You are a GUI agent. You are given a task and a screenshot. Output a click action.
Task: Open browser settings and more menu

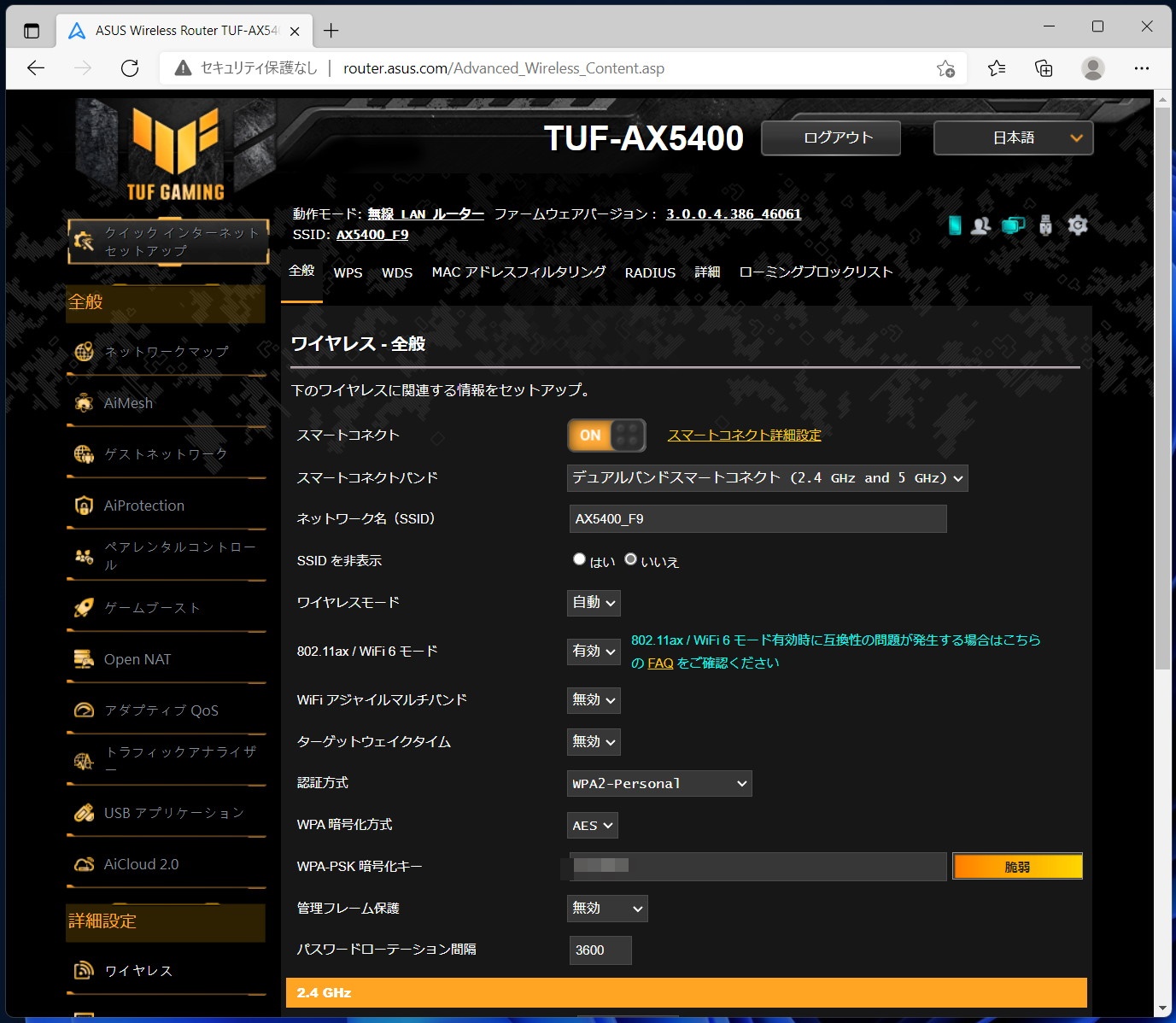1142,68
